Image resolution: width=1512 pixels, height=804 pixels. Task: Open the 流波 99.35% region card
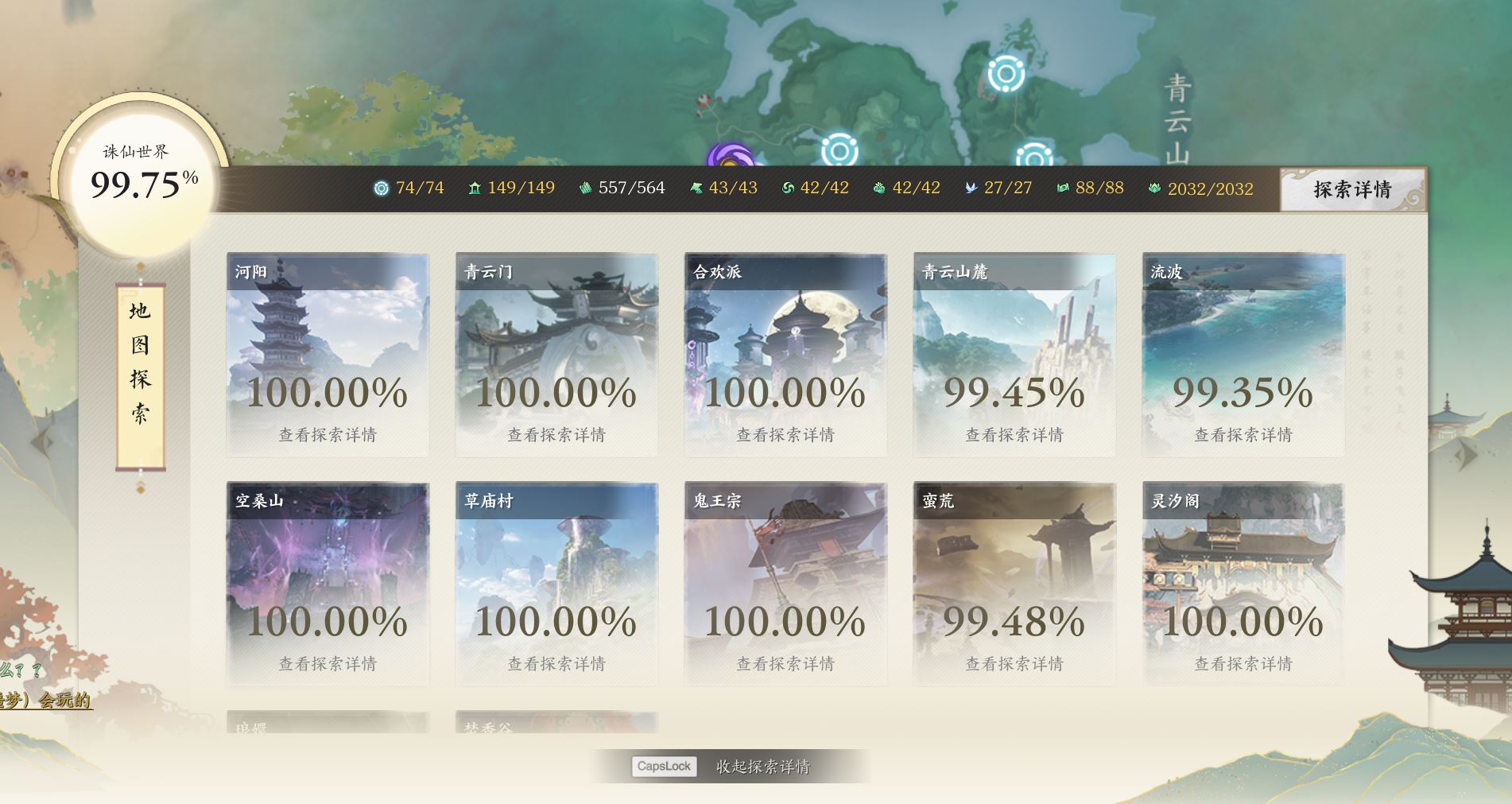tap(1243, 355)
